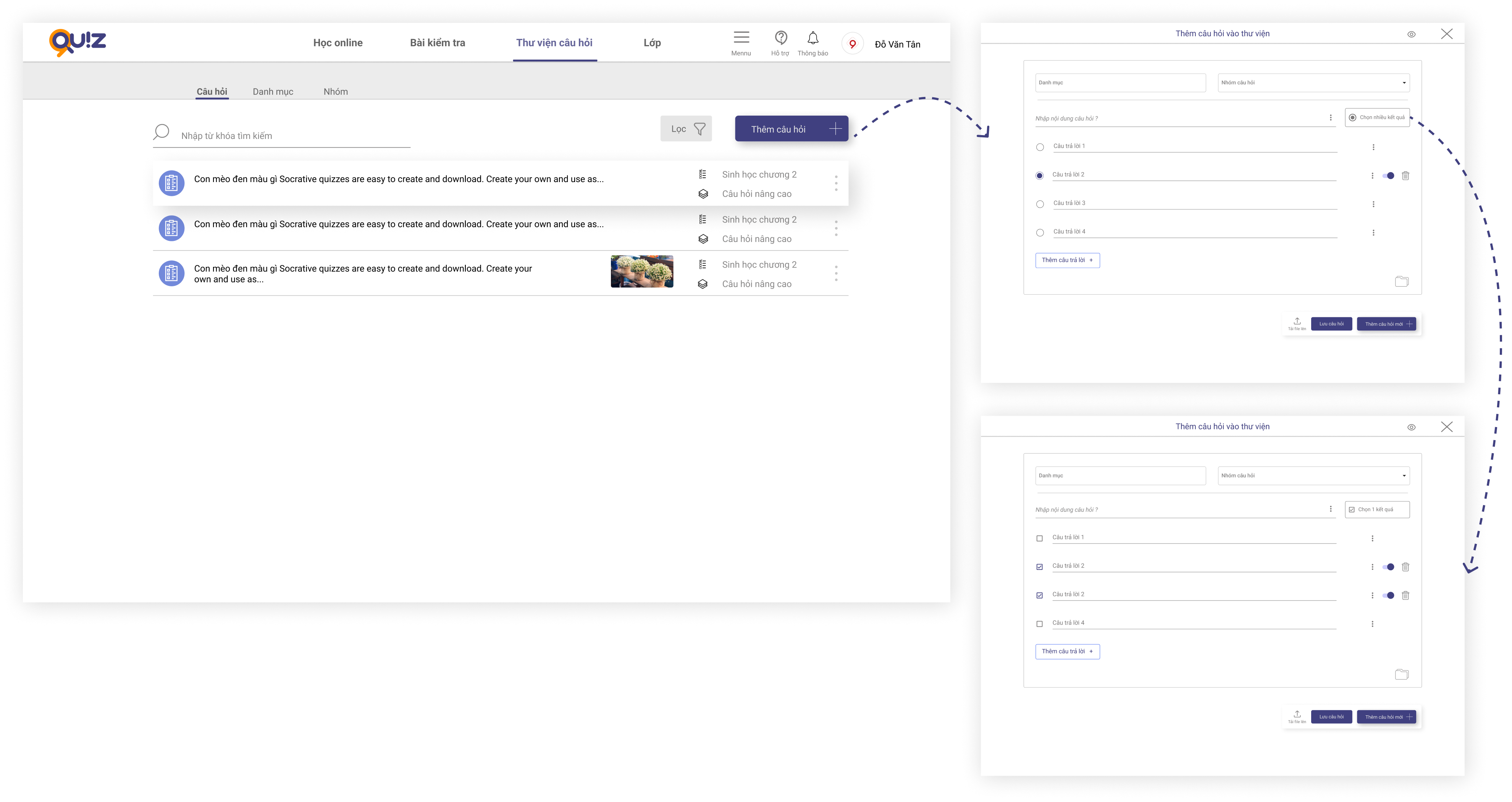This screenshot has width=1512, height=802.
Task: Go to the Lớp tab
Action: point(651,43)
